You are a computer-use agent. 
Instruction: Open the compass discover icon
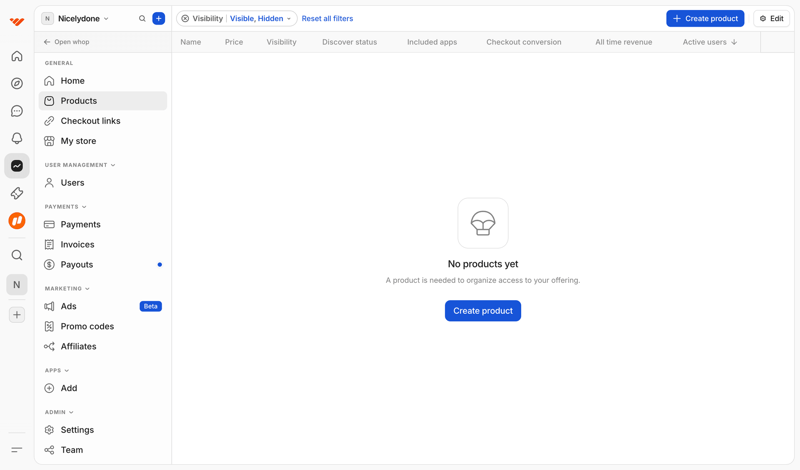coord(17,83)
